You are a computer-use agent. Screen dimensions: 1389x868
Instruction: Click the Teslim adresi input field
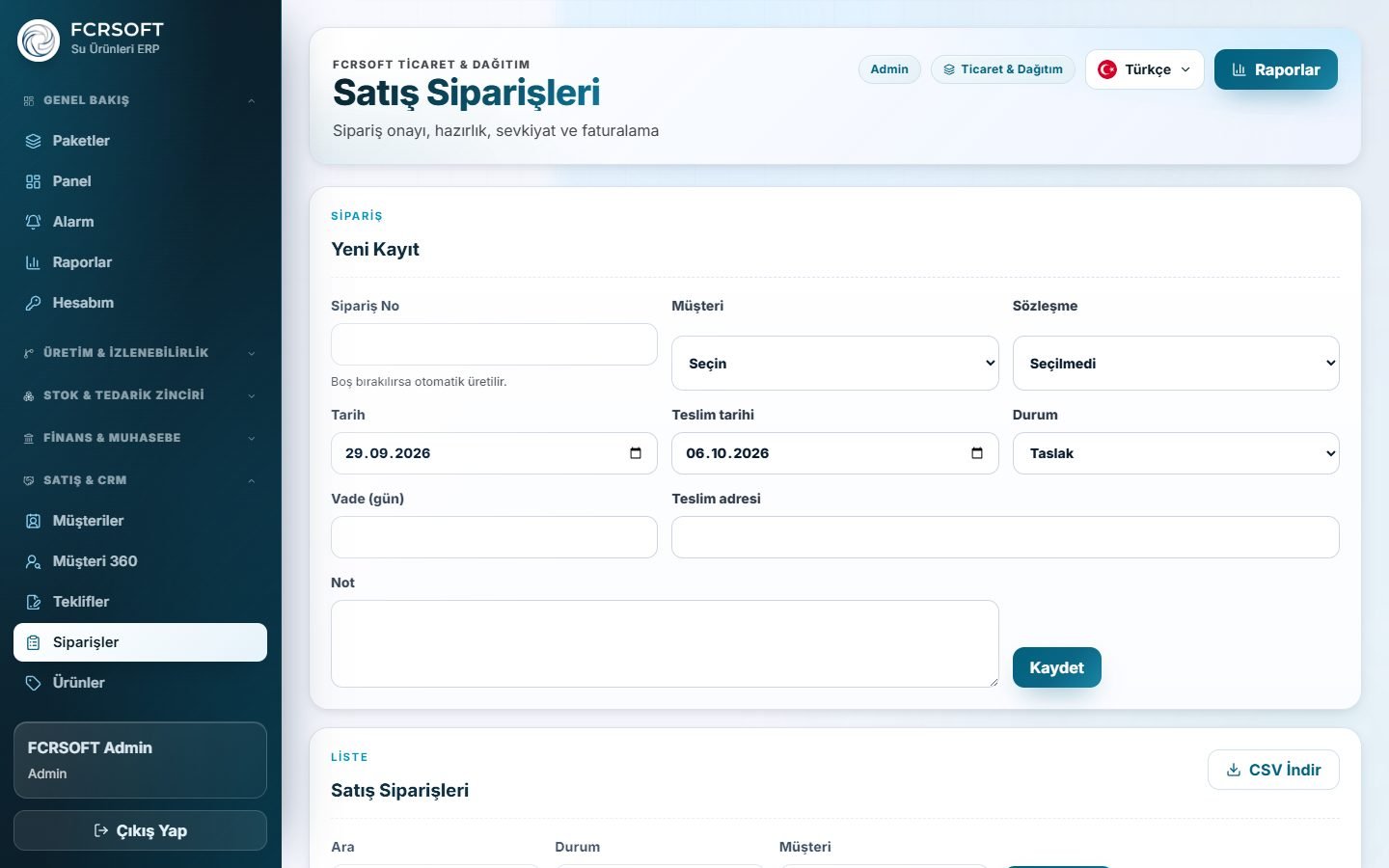coord(1005,537)
